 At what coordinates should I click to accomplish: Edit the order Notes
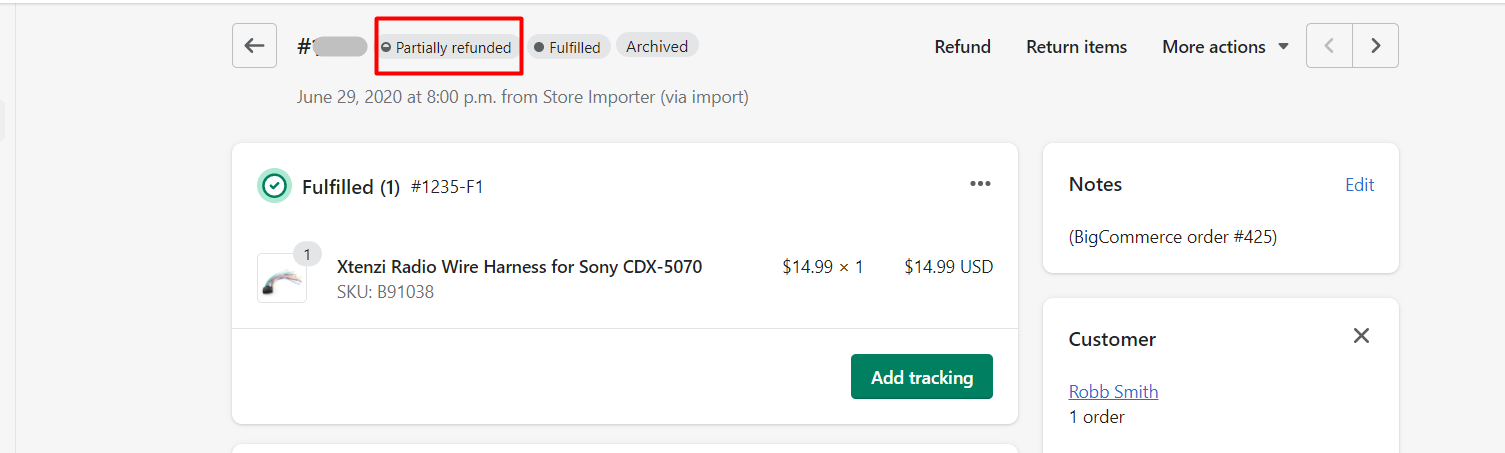(1359, 185)
